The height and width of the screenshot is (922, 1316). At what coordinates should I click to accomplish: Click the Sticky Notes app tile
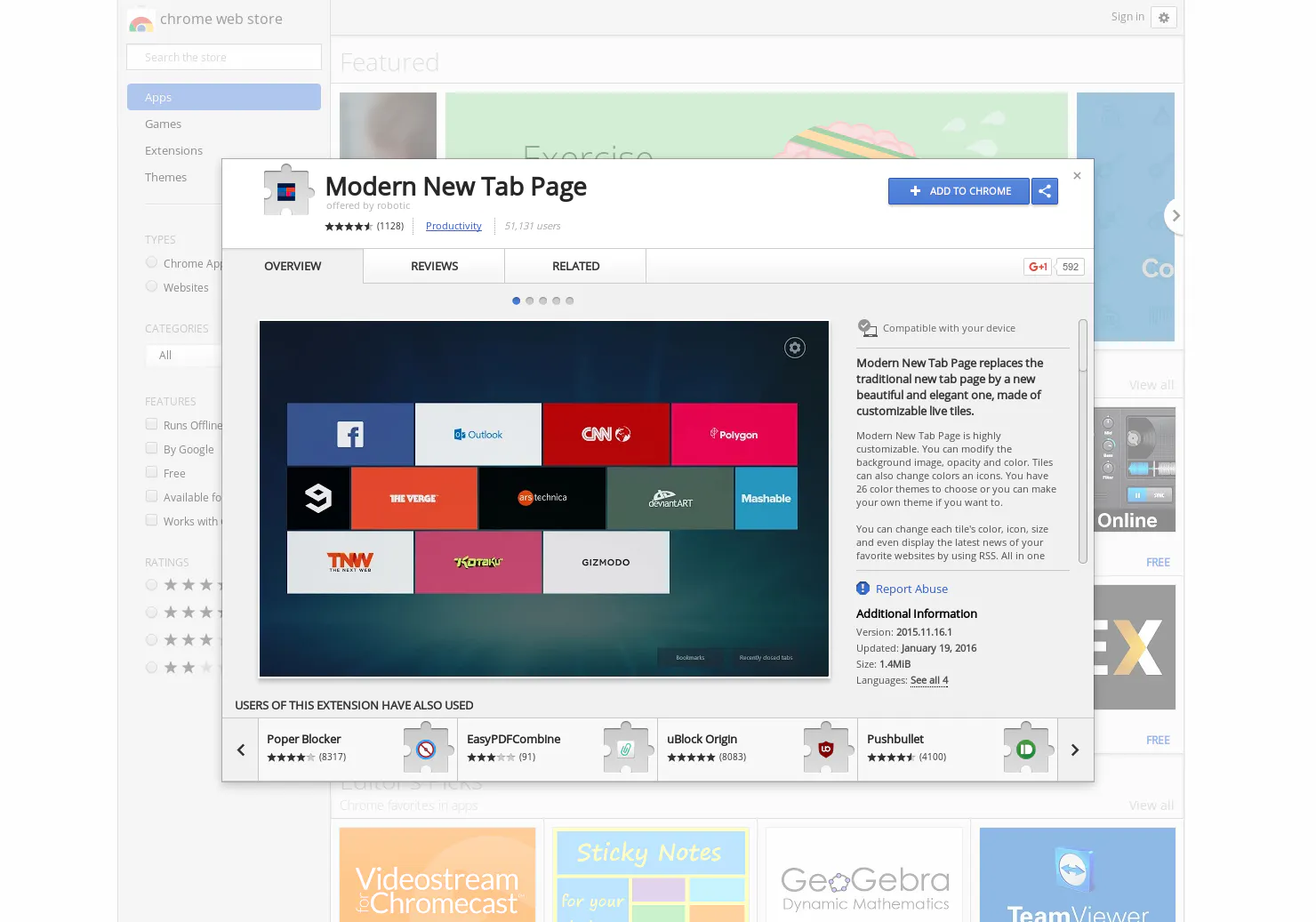pyautogui.click(x=651, y=875)
